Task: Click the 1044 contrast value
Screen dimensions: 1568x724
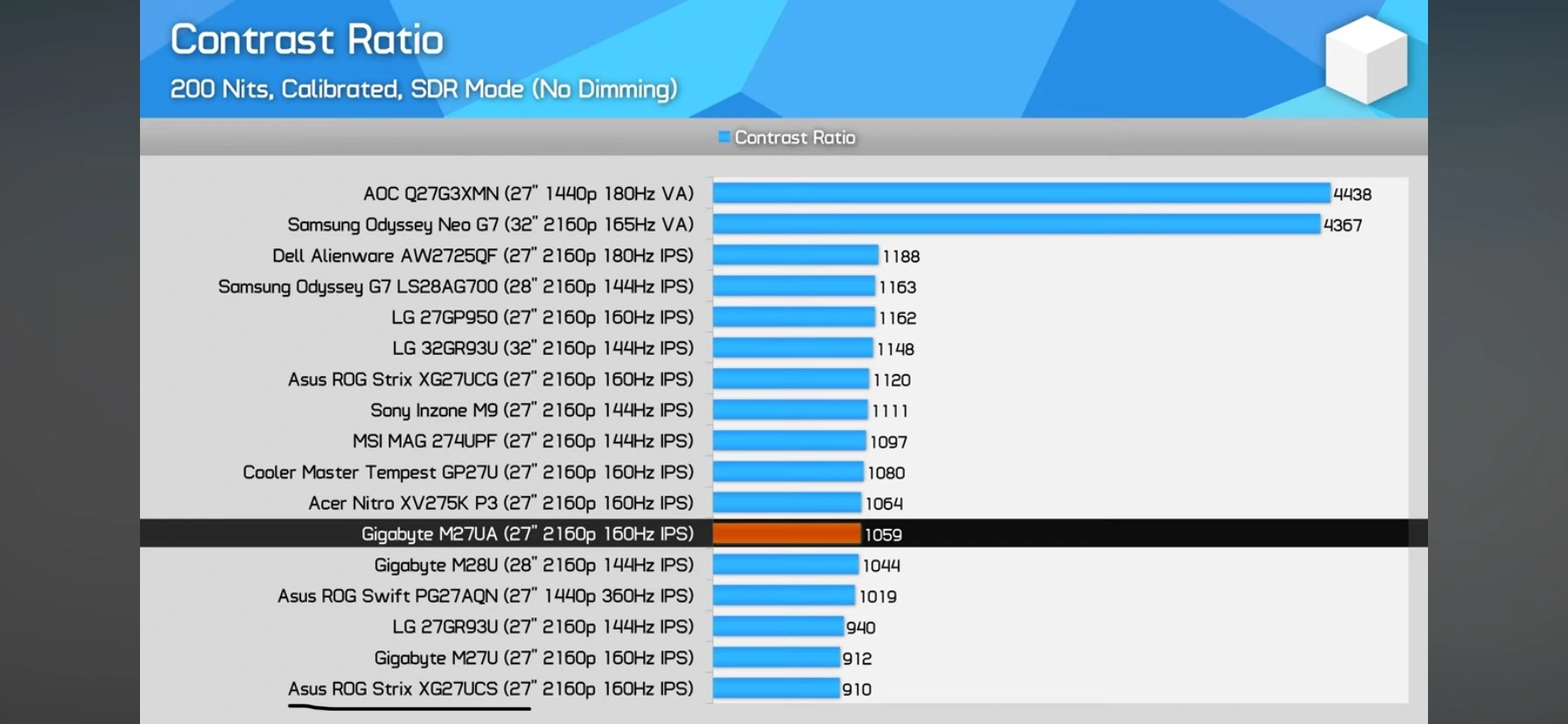Action: pos(881,566)
